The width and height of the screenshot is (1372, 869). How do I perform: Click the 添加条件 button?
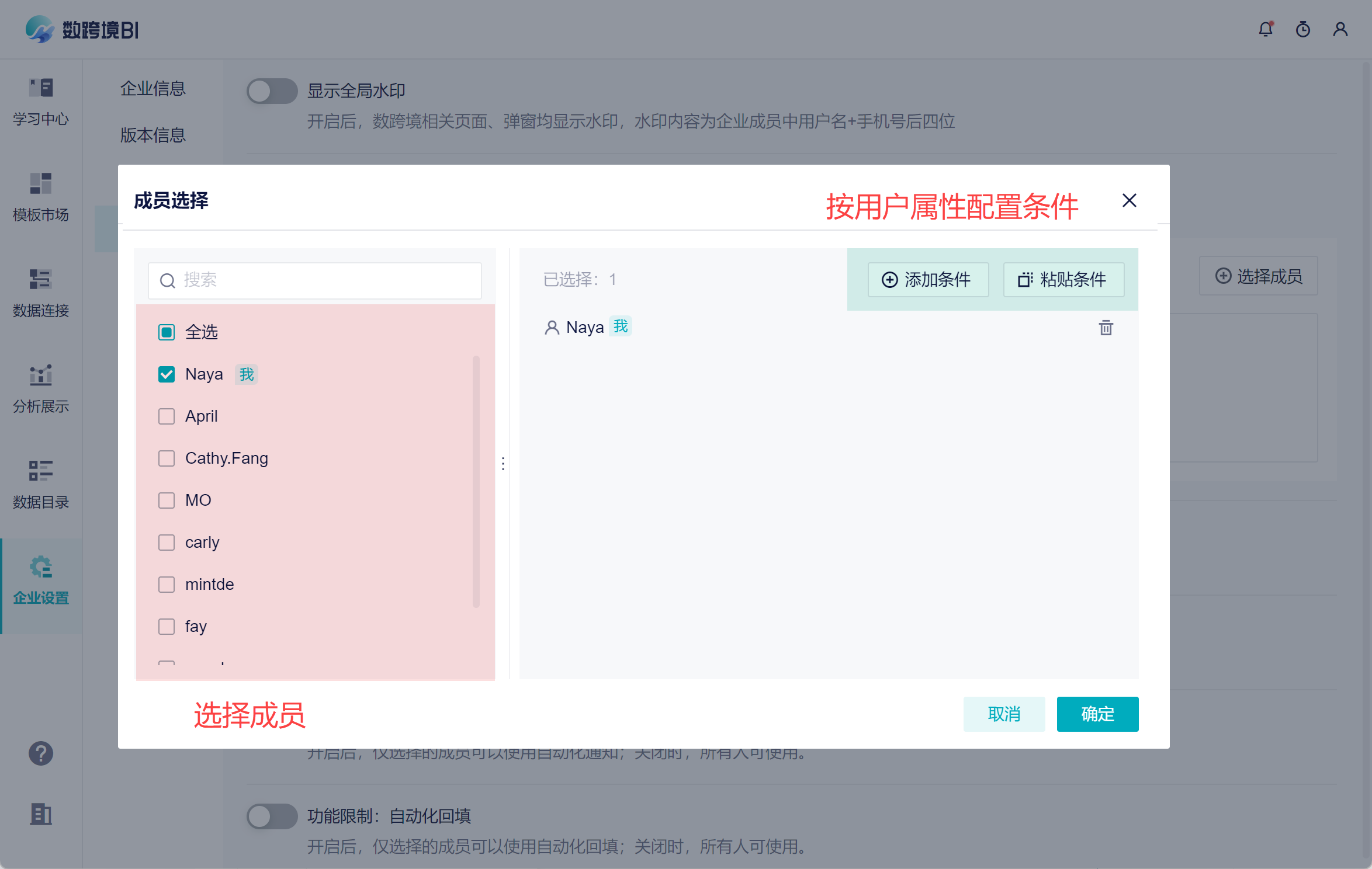click(x=927, y=280)
